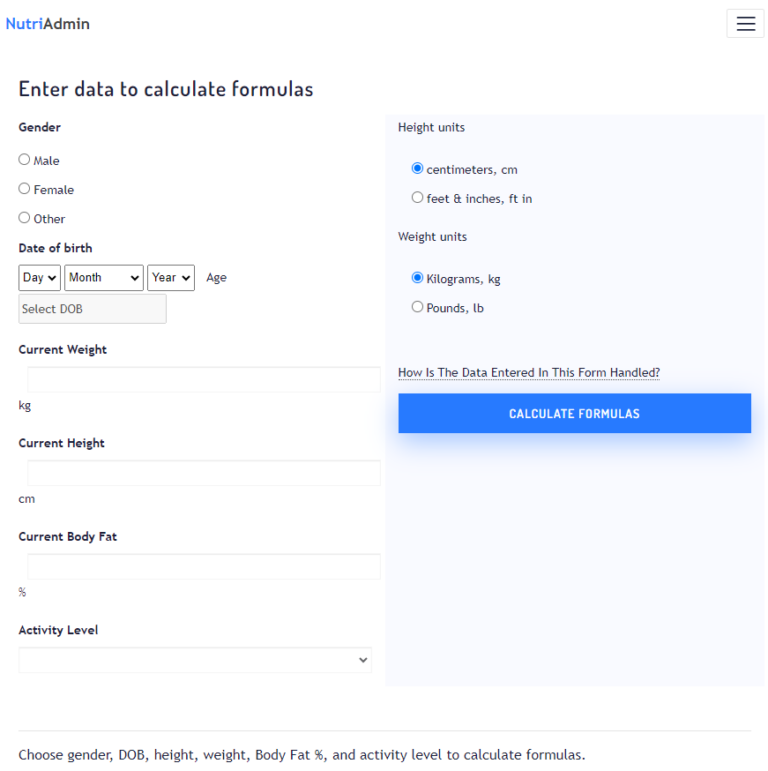The image size is (768, 771).
Task: Switch height units to feet & inches
Action: coord(418,198)
